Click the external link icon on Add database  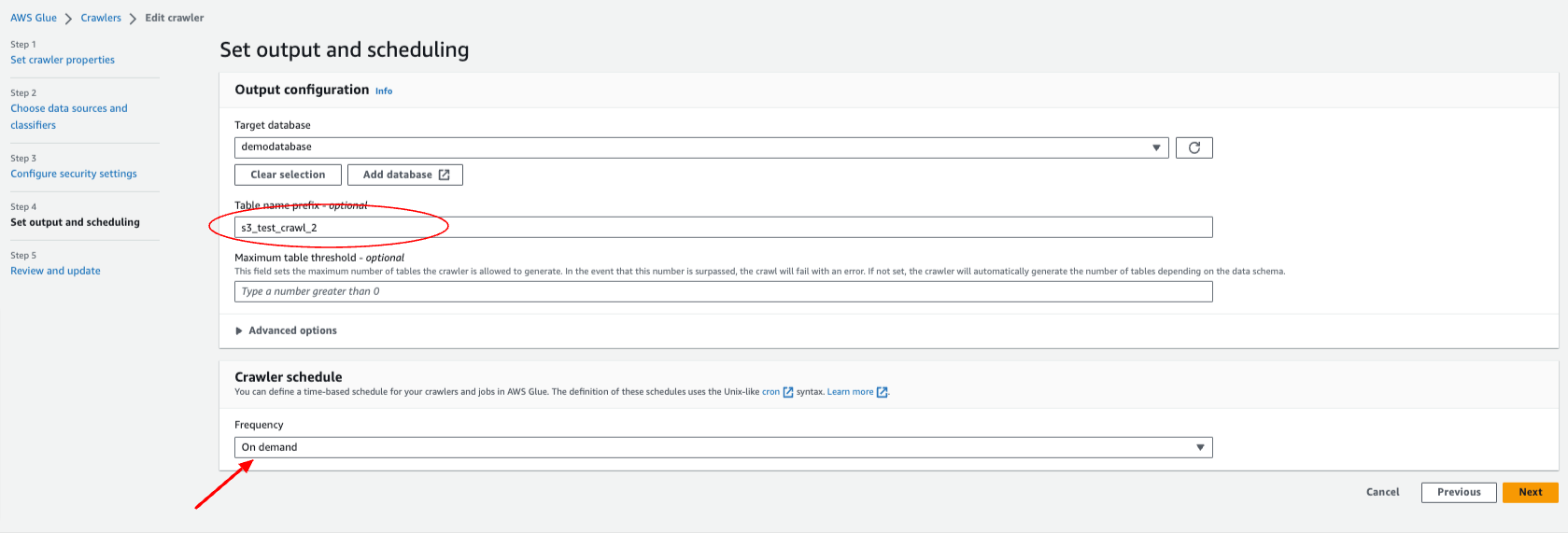[445, 175]
